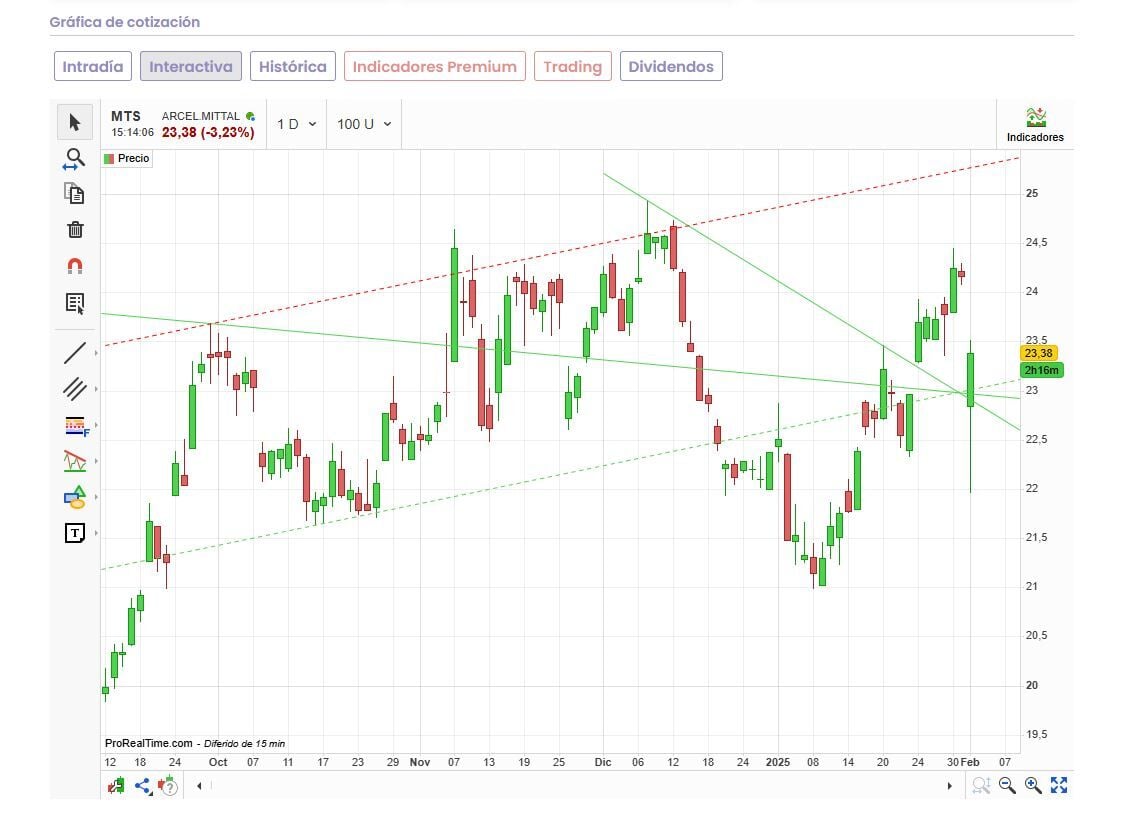1126x814 pixels.
Task: Click the 25 price axis label
Action: (1032, 194)
